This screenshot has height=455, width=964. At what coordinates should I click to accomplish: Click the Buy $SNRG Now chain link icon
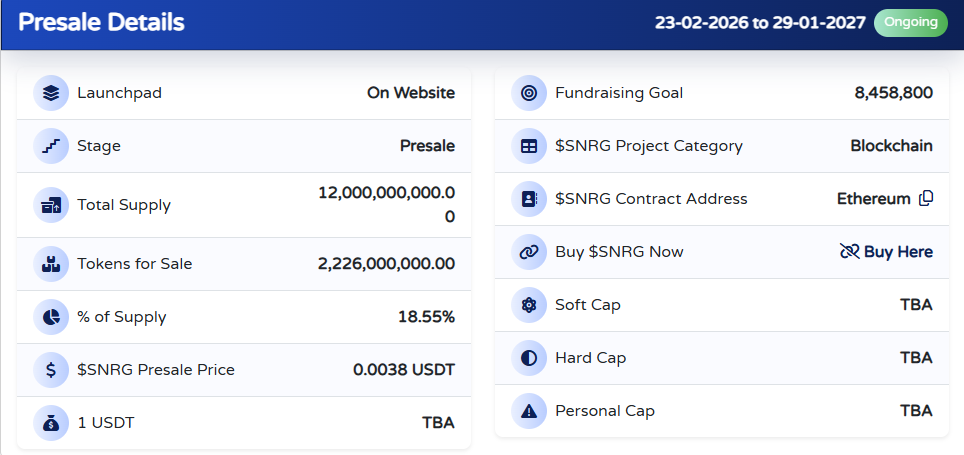pyautogui.click(x=529, y=252)
